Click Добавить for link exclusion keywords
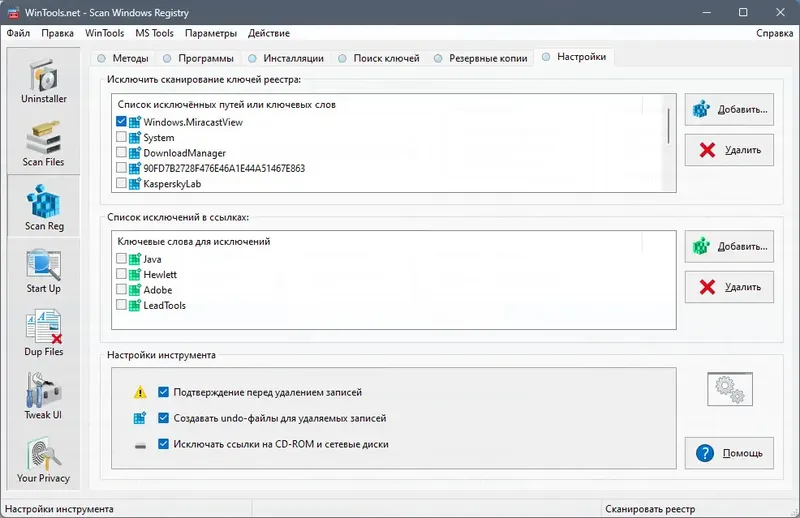Image resolution: width=800 pixels, height=518 pixels. point(729,246)
